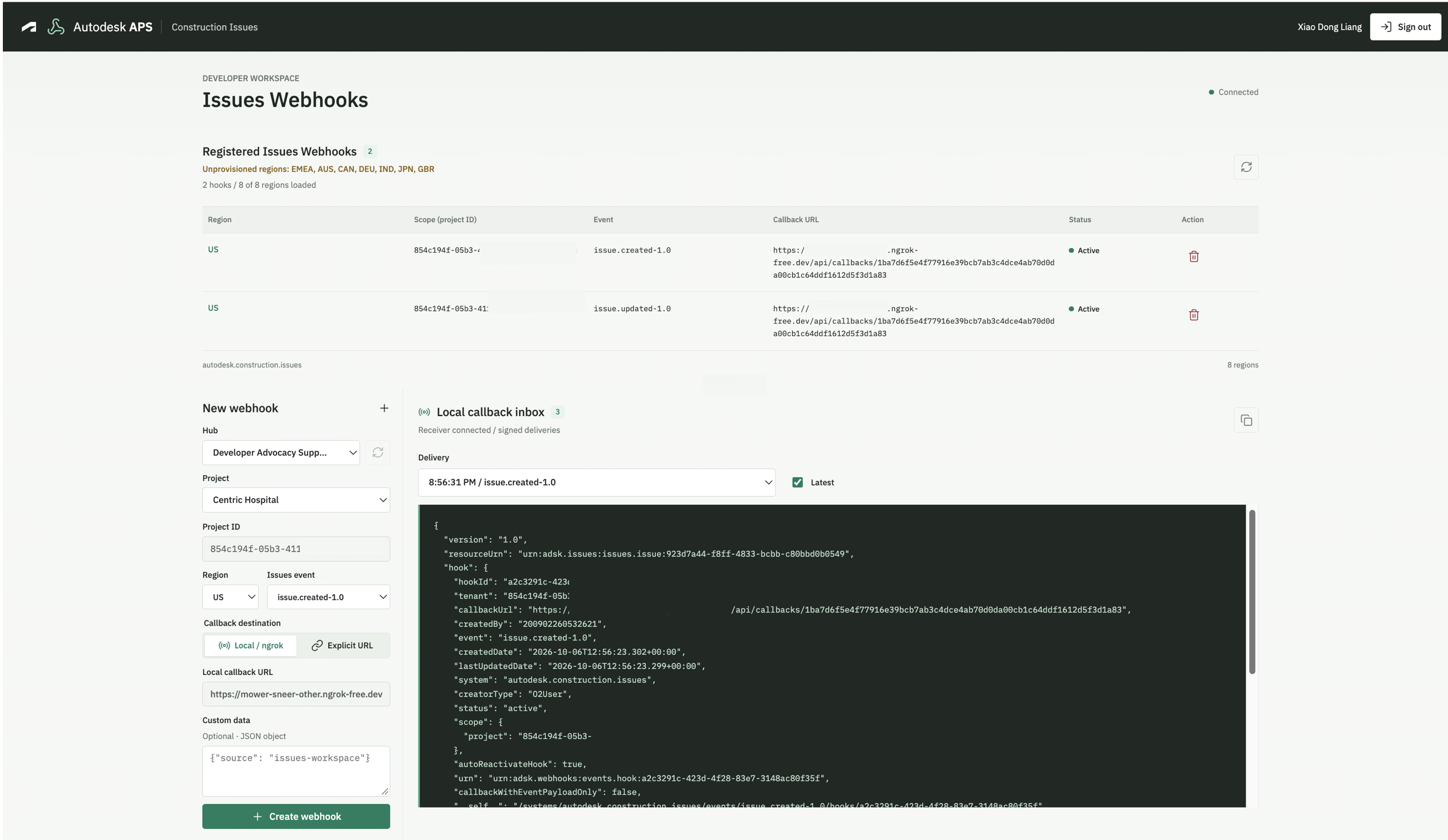Screen dimensions: 1448x840
Task: Click Create webhook button
Action: click(x=296, y=817)
